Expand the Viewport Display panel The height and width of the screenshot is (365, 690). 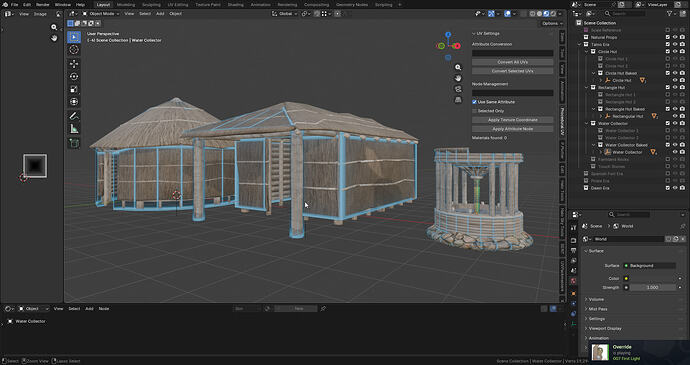click(x=605, y=328)
